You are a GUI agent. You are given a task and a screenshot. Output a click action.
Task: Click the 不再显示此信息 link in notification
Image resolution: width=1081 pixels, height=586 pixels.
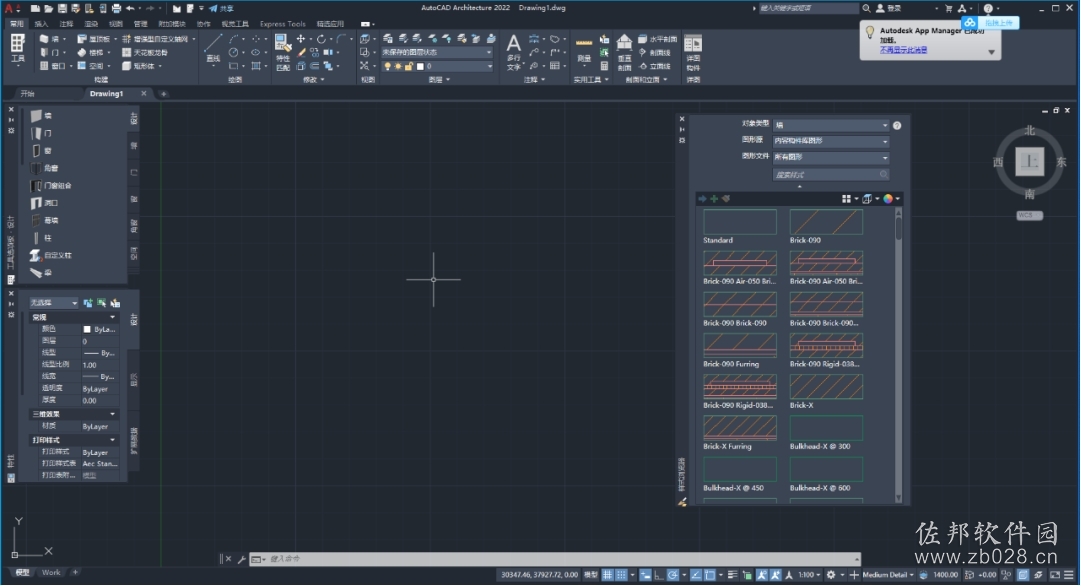903,50
